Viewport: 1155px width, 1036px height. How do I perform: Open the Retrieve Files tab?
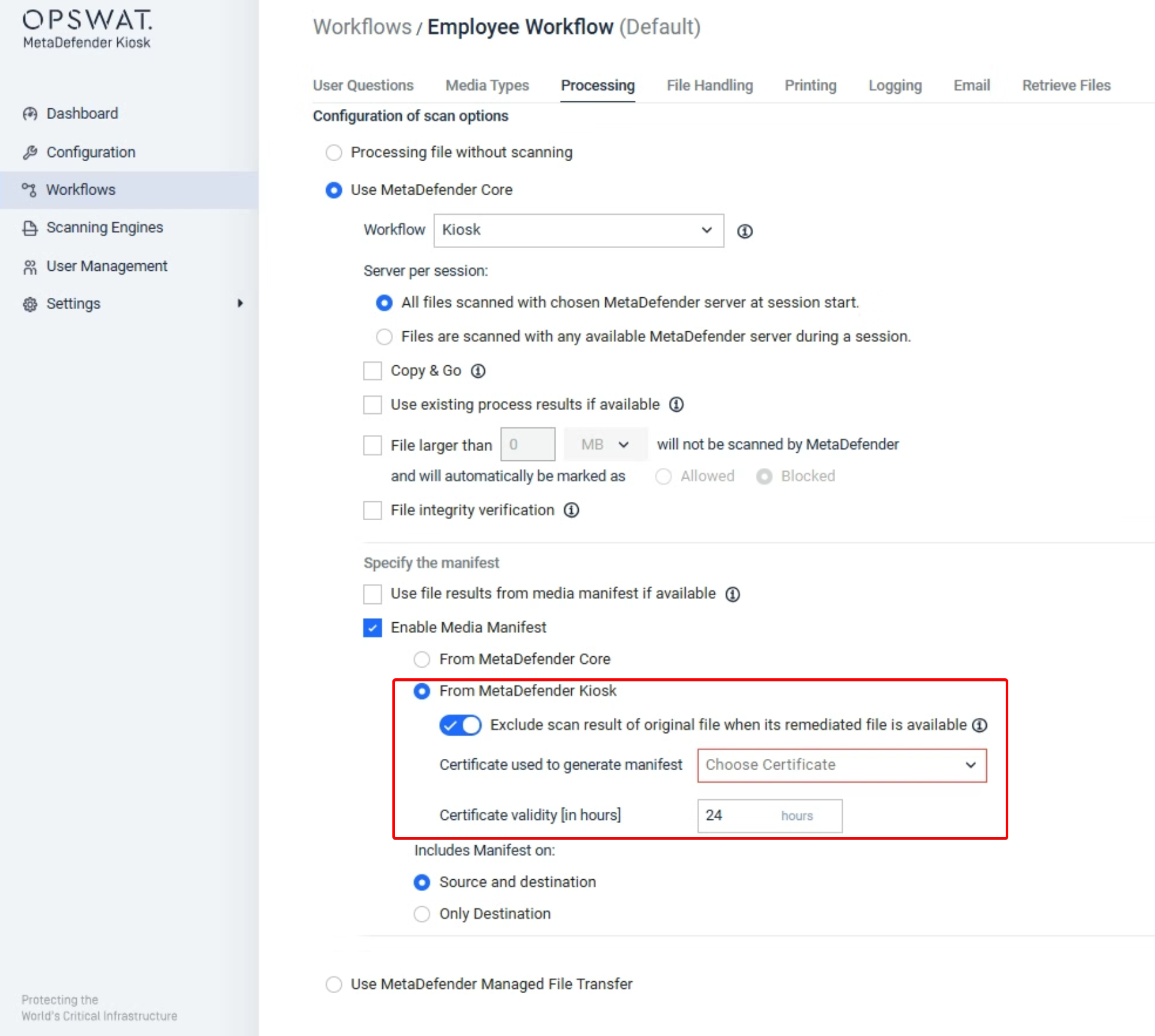coord(1066,86)
